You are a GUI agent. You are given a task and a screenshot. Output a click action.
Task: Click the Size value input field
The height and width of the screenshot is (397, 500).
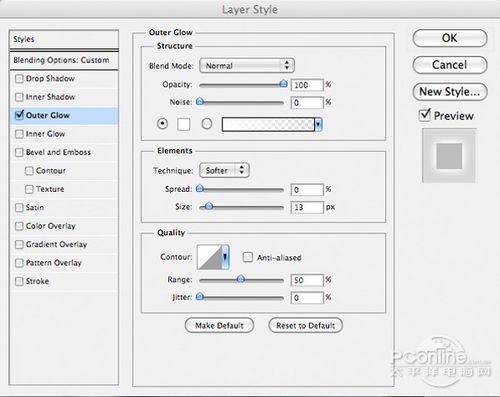click(x=307, y=207)
